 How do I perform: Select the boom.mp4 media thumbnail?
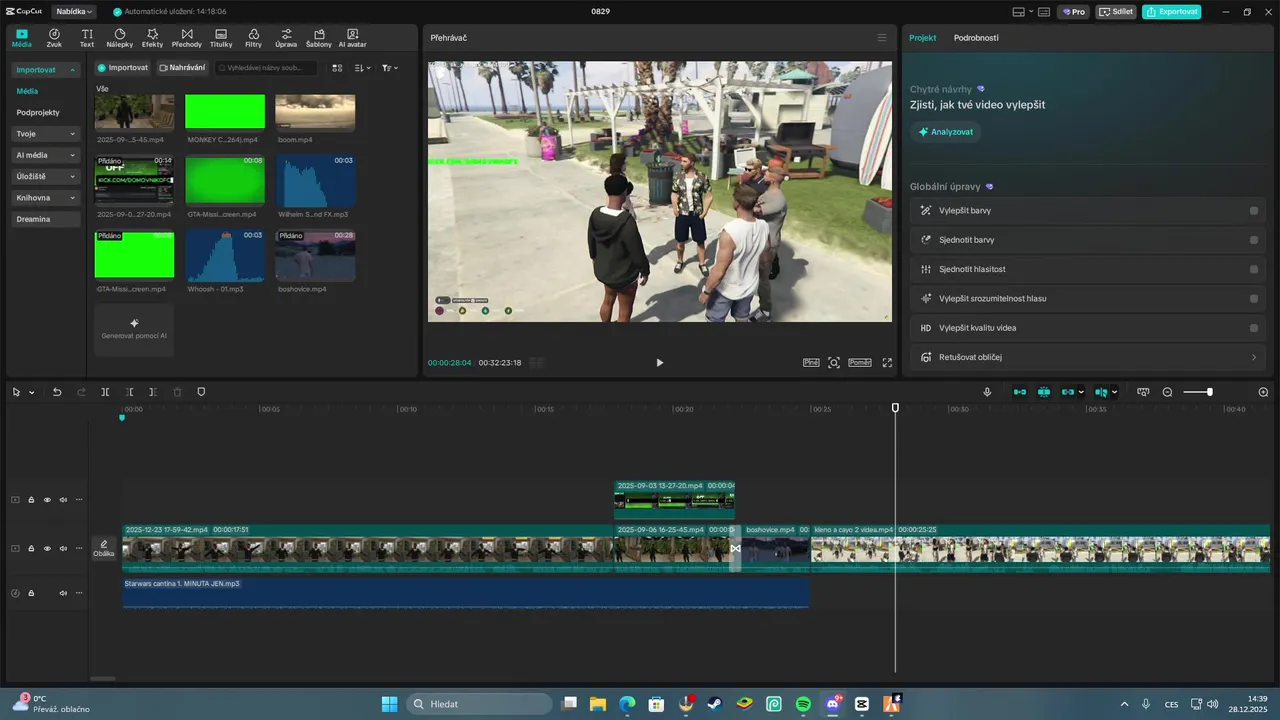(x=315, y=112)
